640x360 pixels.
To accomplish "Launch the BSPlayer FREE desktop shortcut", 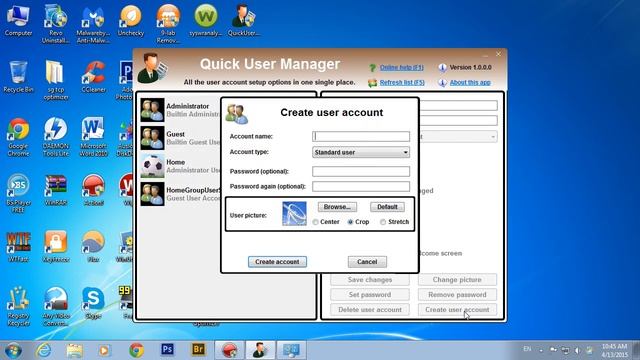I will [x=18, y=193].
